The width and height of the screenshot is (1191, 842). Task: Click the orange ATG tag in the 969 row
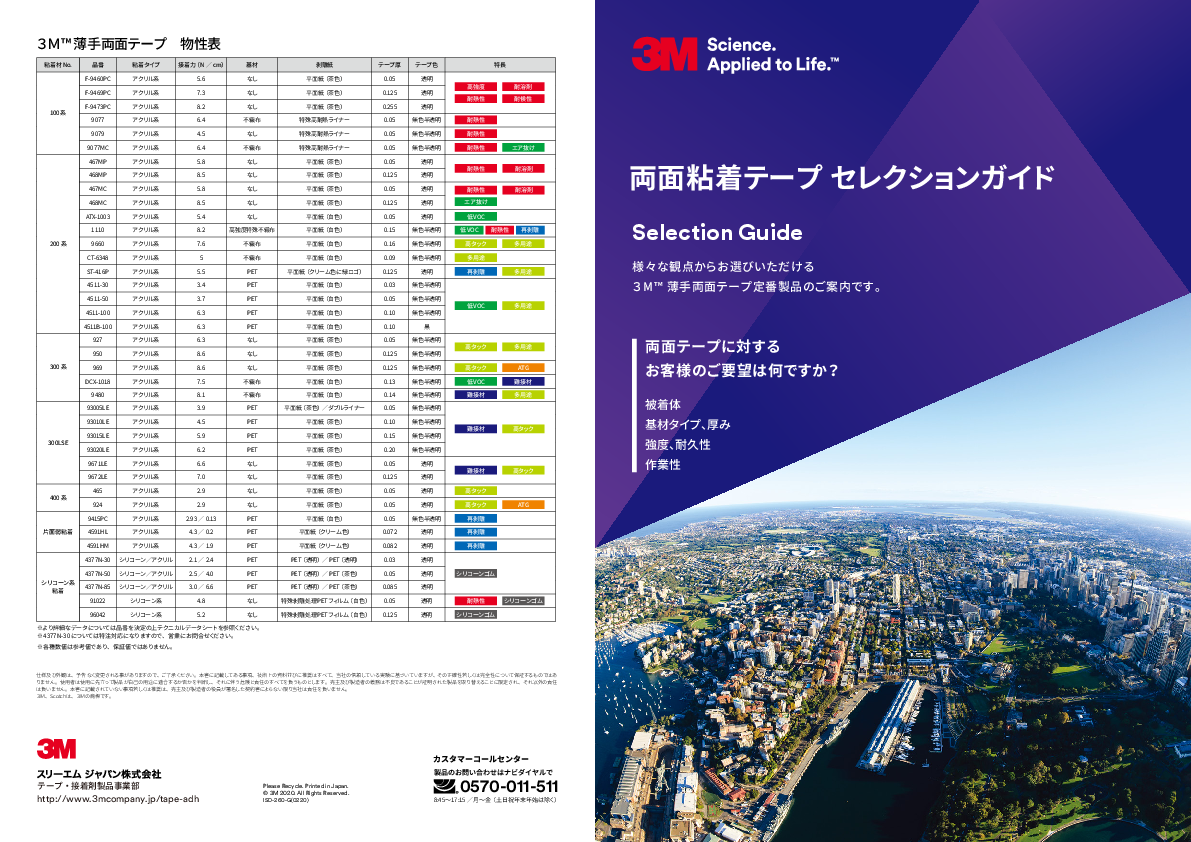523,367
